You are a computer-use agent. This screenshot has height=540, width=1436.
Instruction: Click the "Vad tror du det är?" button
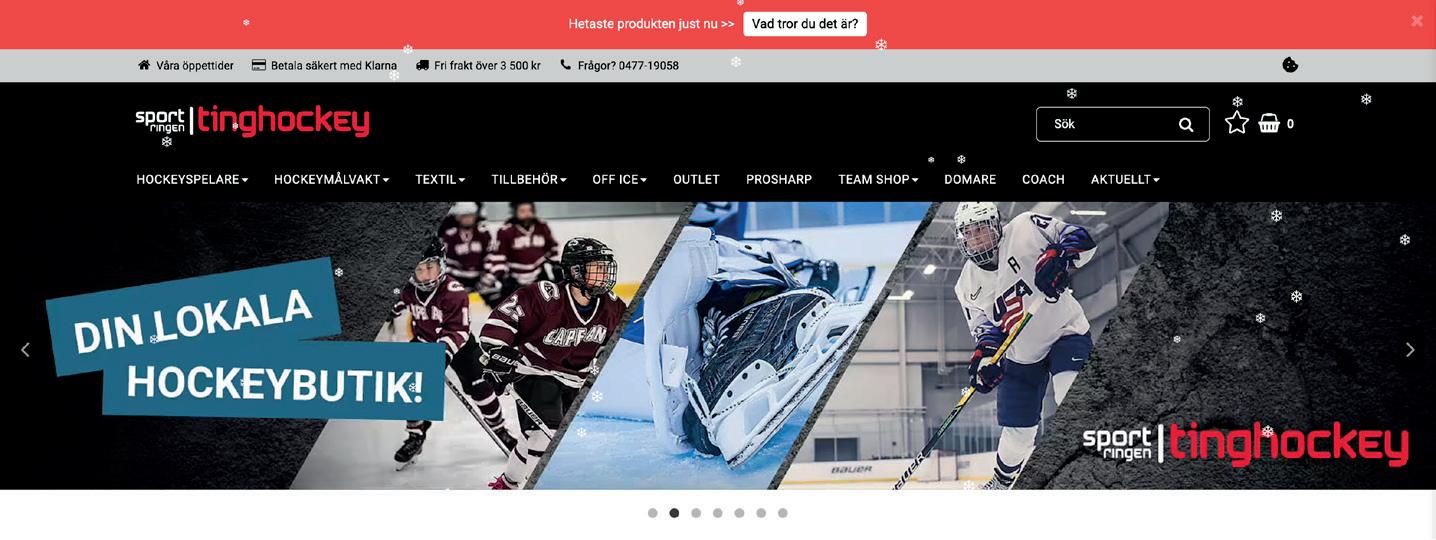click(805, 24)
